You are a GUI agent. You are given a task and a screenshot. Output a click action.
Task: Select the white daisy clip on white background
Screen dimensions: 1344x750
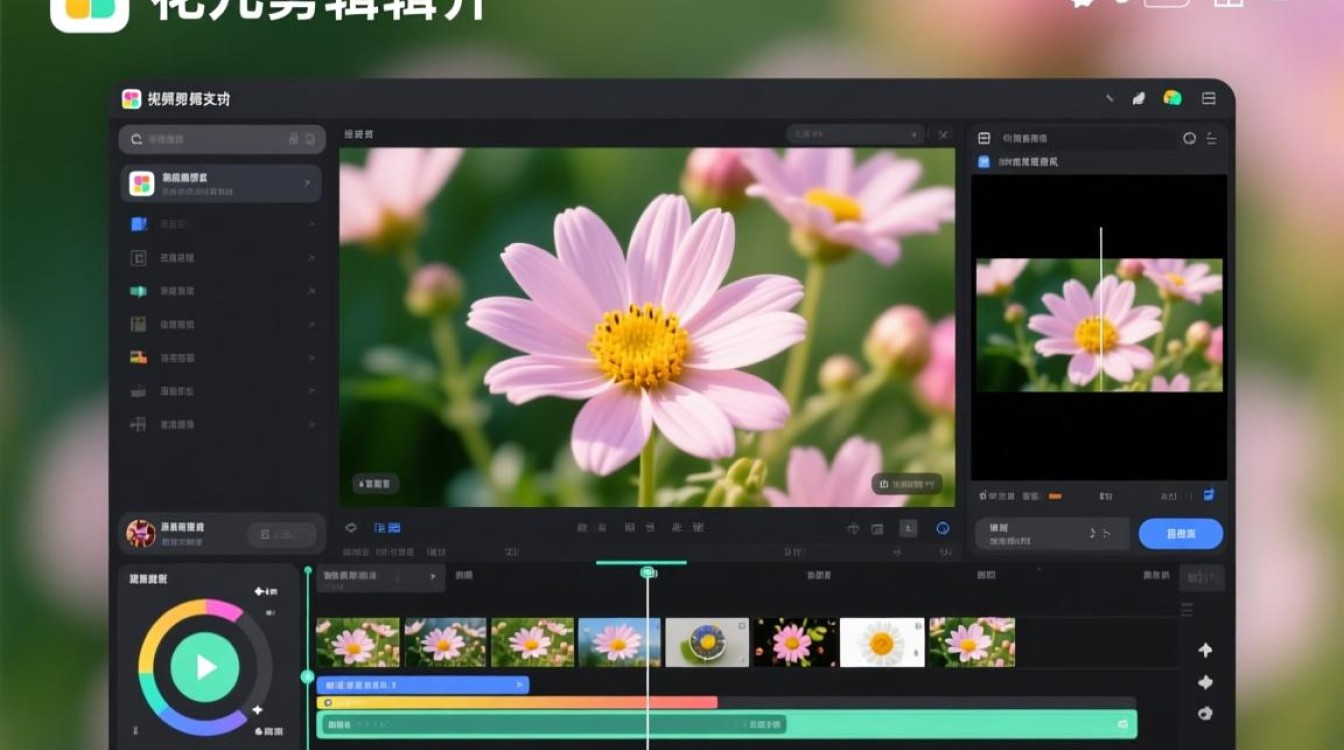click(x=882, y=642)
